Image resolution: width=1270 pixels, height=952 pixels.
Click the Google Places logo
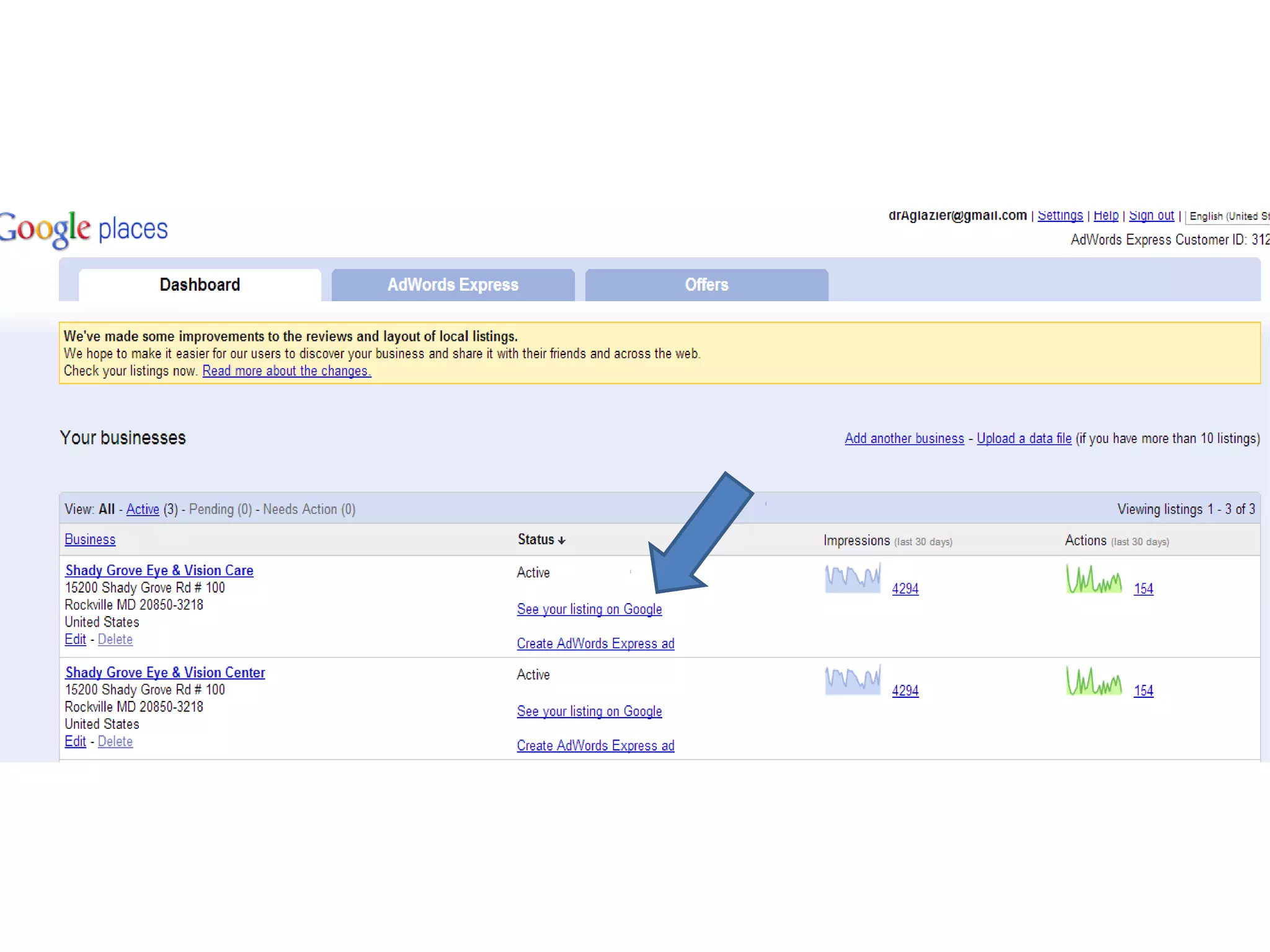pos(84,229)
